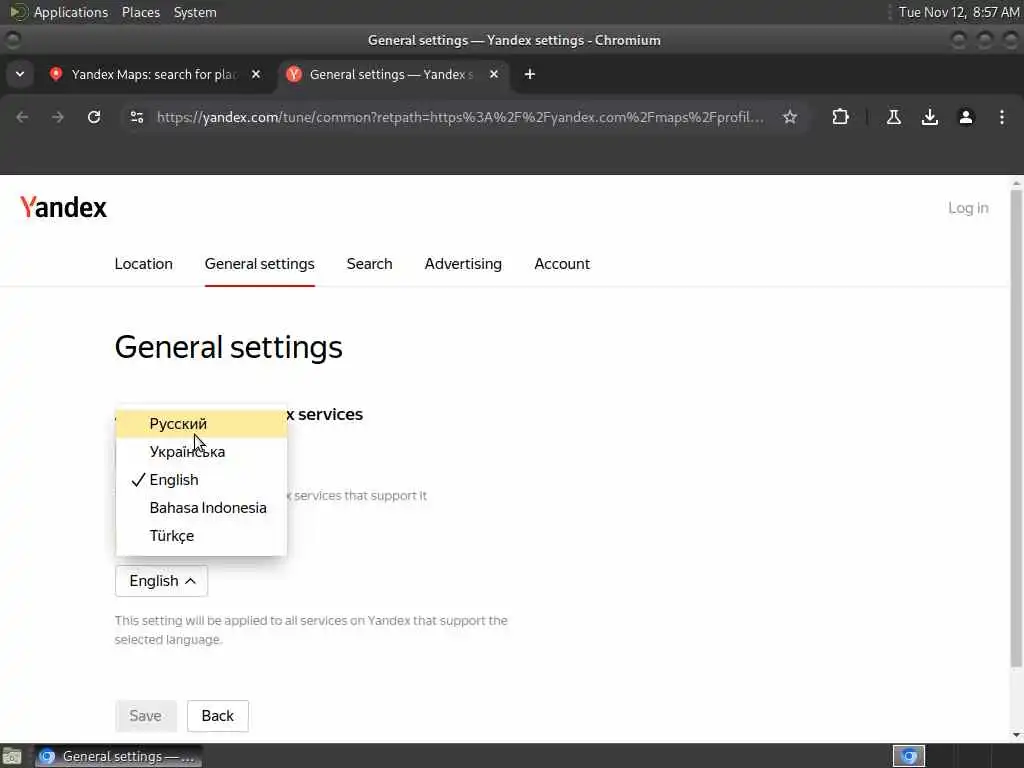Click the Back button

click(x=217, y=716)
